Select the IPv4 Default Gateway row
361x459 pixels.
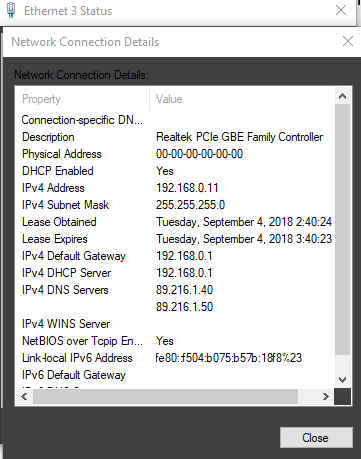[x=175, y=256]
